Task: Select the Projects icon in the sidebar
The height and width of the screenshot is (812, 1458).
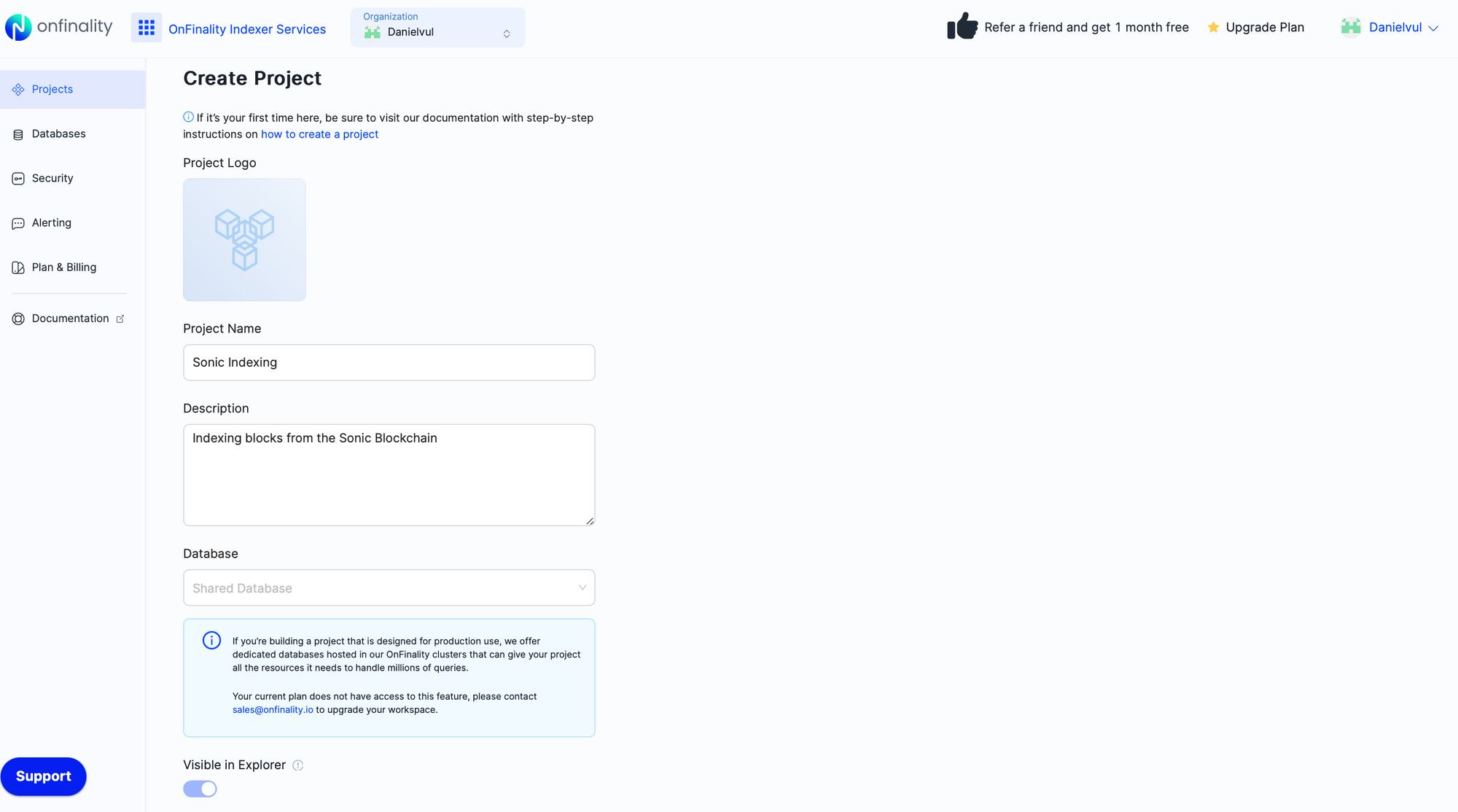Action: (x=17, y=89)
